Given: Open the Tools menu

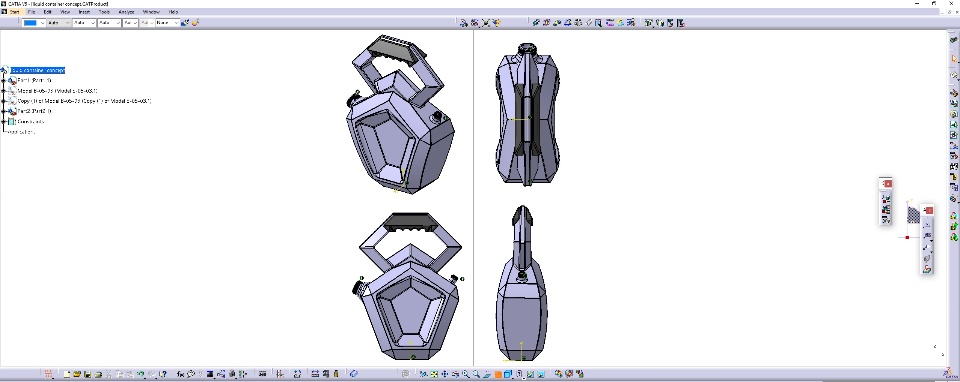Looking at the screenshot, I should [x=105, y=12].
